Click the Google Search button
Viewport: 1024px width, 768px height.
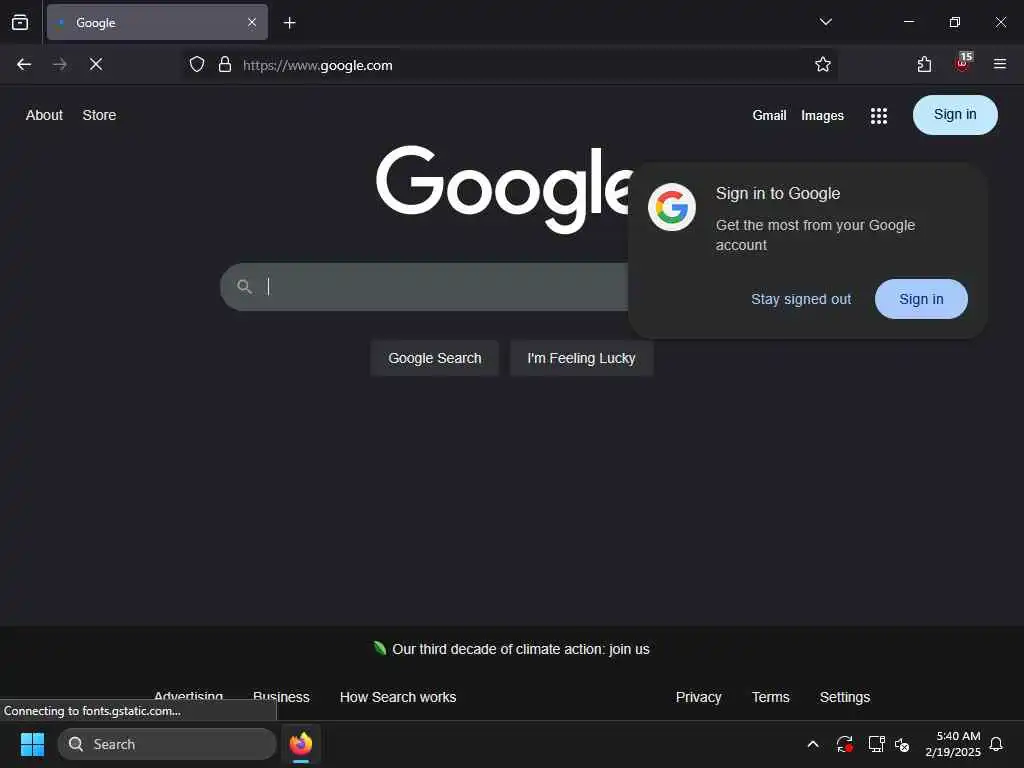(434, 359)
